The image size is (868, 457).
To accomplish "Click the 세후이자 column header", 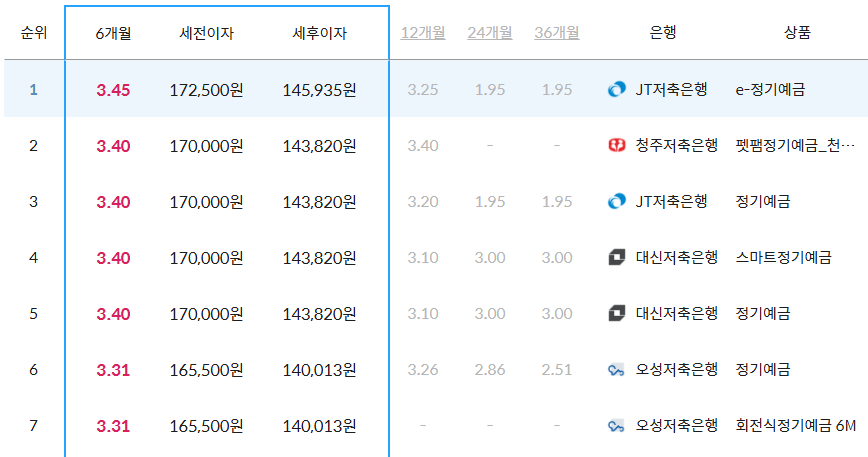I will tap(319, 33).
